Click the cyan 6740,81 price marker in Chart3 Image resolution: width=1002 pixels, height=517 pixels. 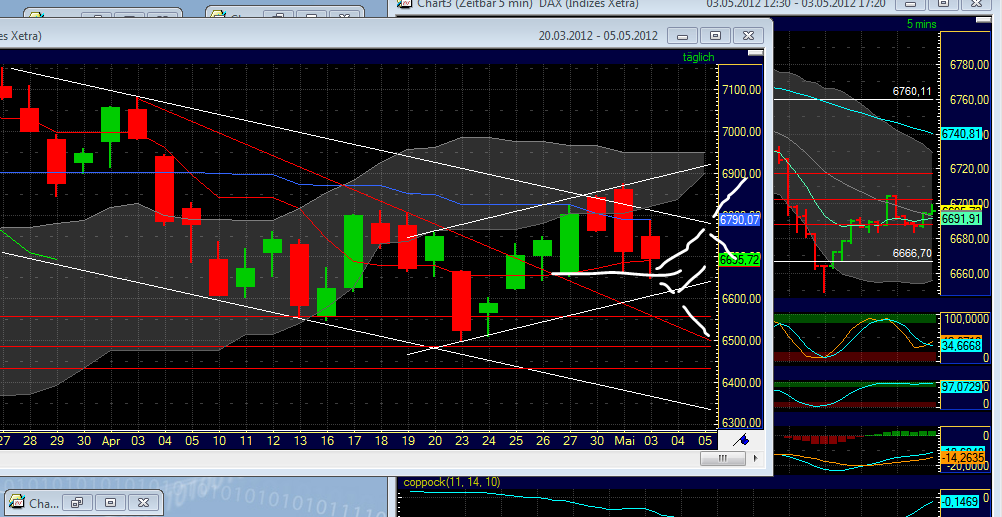[x=960, y=134]
